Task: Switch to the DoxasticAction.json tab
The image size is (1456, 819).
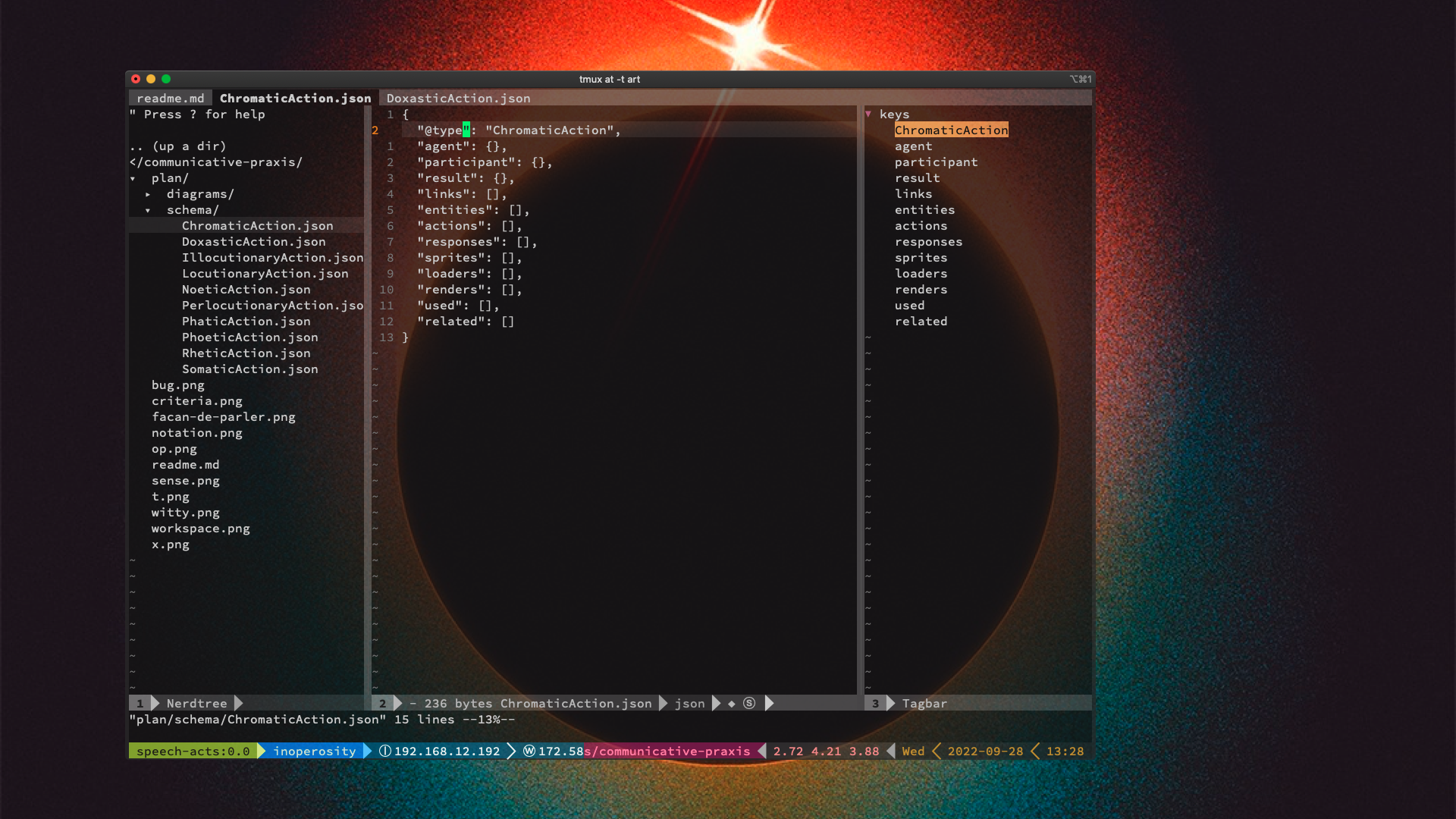Action: [x=458, y=98]
